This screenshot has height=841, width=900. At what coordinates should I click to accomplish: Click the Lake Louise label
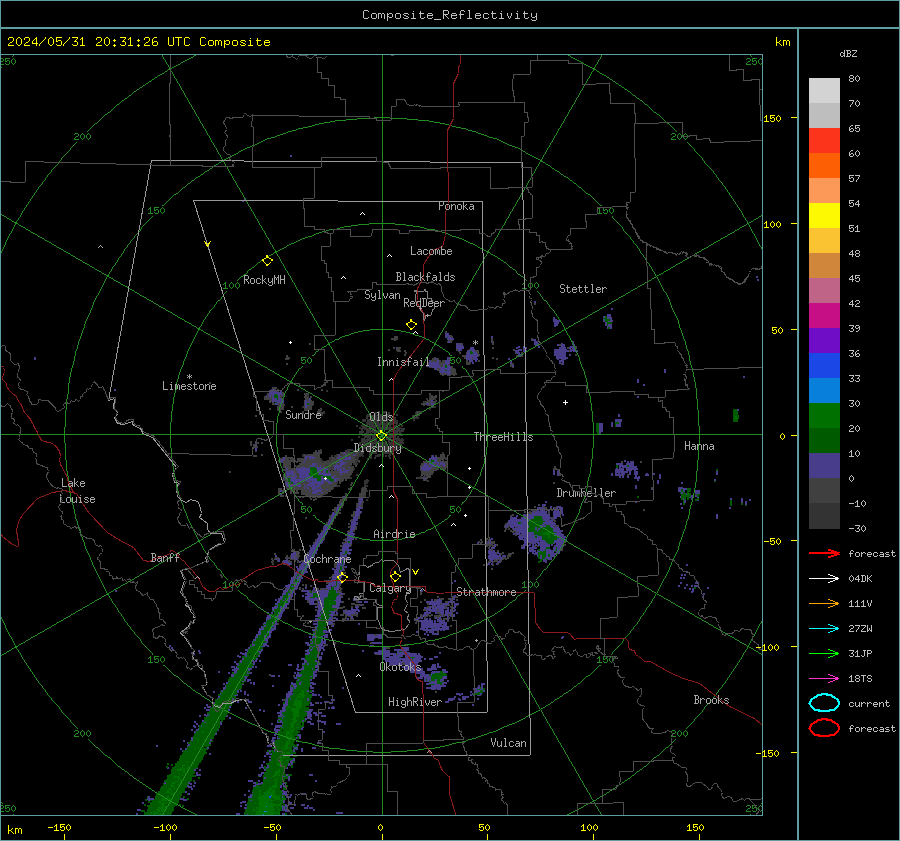pos(77,491)
